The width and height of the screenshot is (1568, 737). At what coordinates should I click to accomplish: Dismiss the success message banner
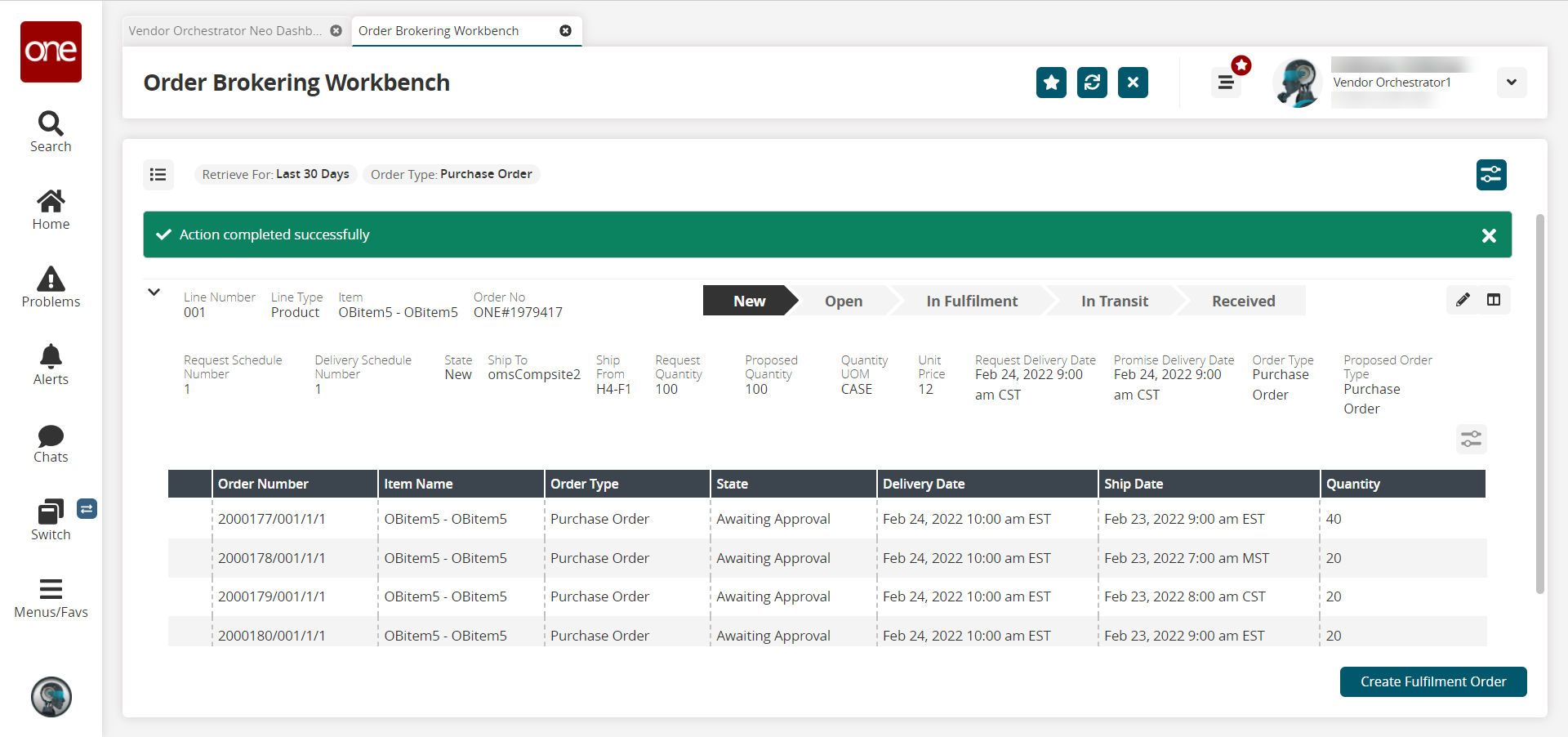pyautogui.click(x=1489, y=235)
